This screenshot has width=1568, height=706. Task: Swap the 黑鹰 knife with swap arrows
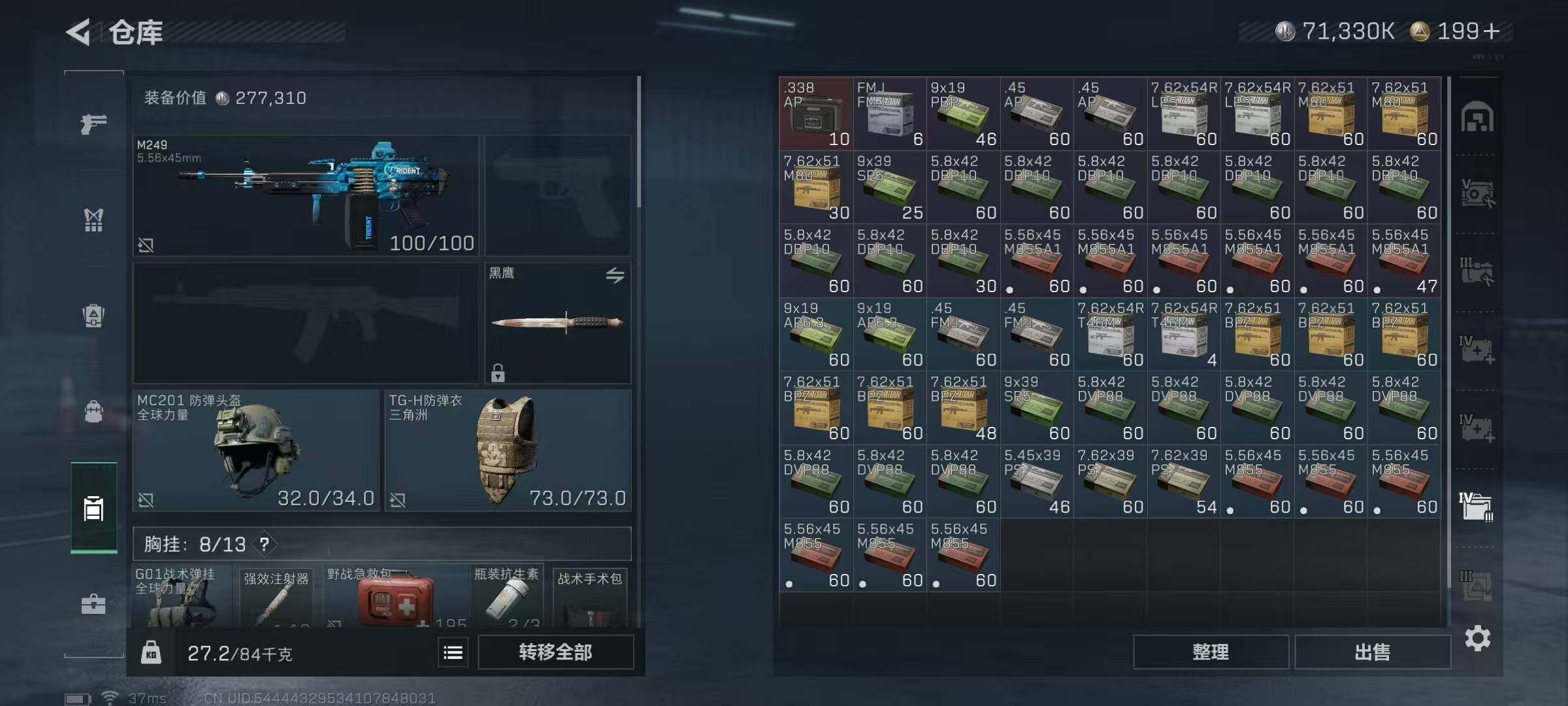coord(615,275)
